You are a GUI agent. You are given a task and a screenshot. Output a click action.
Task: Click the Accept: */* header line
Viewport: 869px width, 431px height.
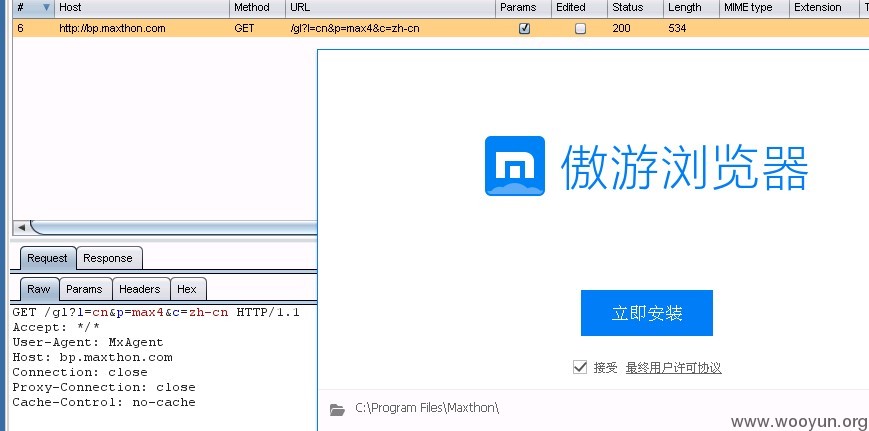pyautogui.click(x=56, y=327)
